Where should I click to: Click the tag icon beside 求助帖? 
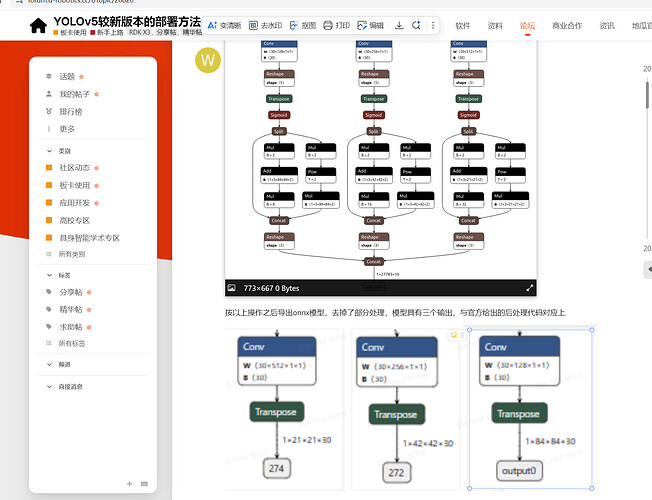point(49,327)
